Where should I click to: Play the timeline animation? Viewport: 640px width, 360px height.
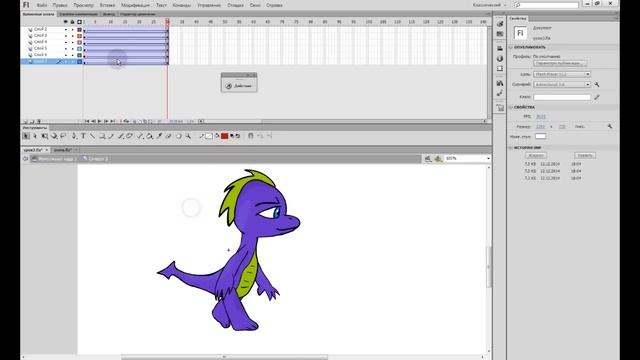coord(99,121)
